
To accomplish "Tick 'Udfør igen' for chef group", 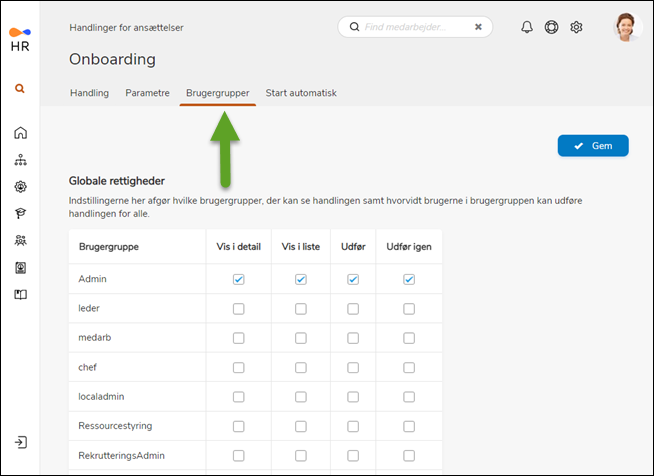I will tap(409, 367).
